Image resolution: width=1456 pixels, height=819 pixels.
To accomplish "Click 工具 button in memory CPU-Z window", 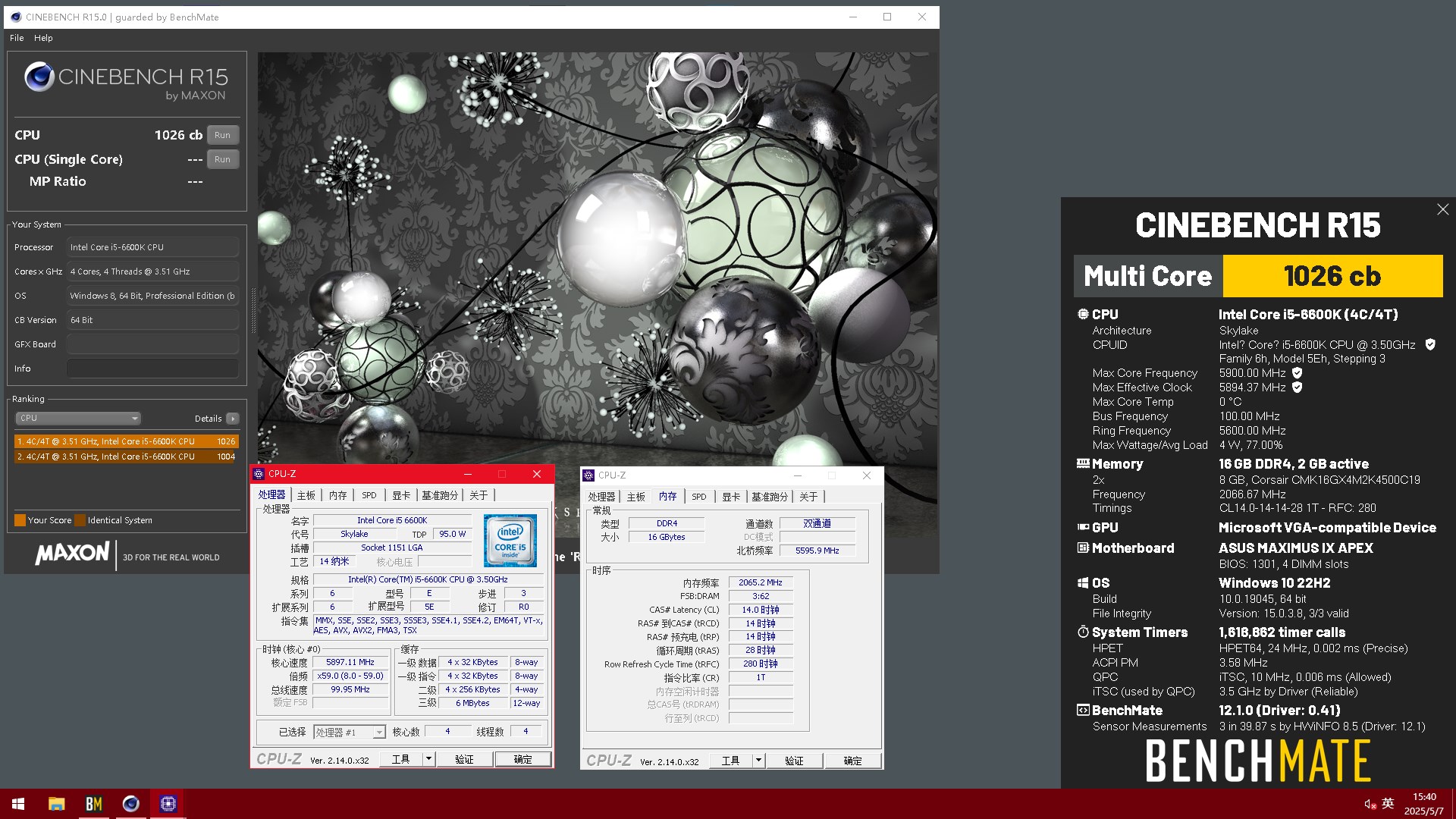I will click(731, 761).
